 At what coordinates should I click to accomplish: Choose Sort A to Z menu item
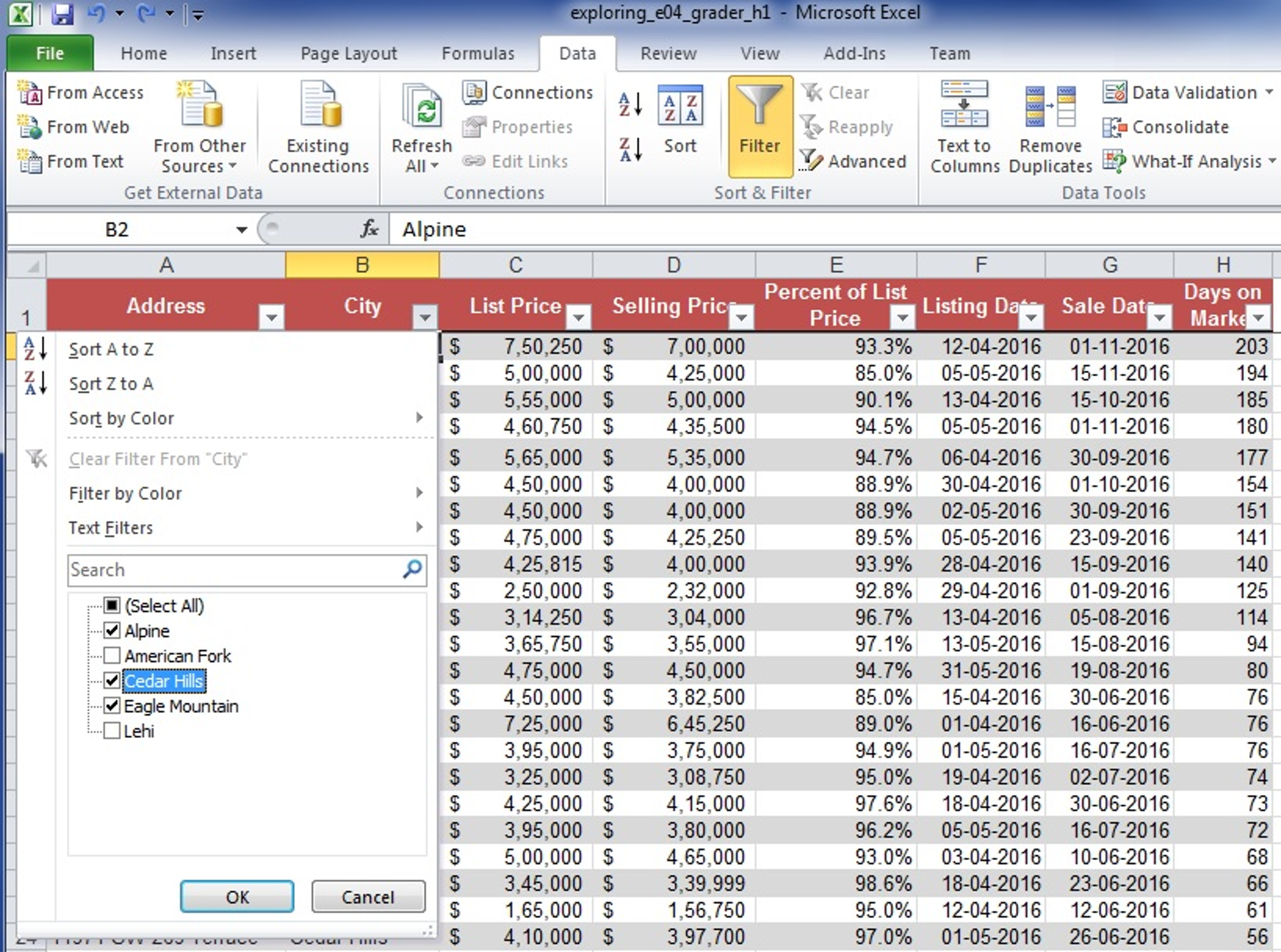coord(227,349)
